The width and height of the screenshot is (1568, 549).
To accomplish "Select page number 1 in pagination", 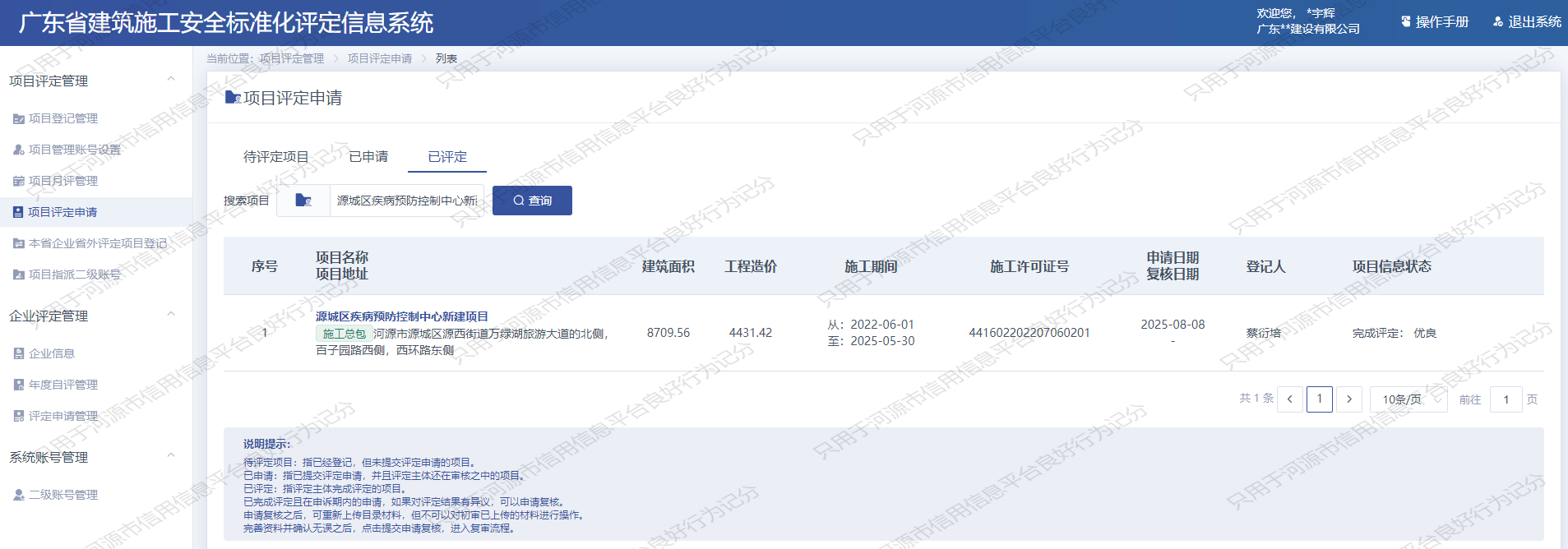I will tap(1320, 399).
